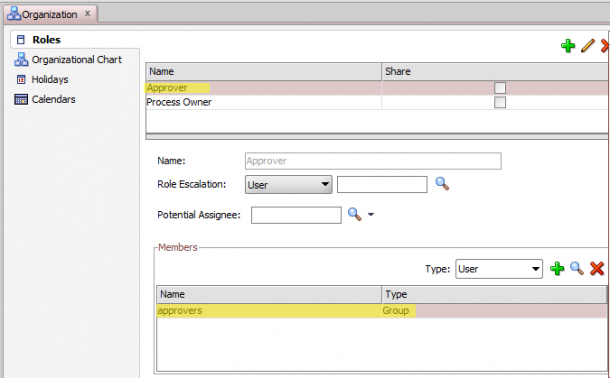Click the role Name text field
This screenshot has height=378, width=610.
(x=373, y=161)
